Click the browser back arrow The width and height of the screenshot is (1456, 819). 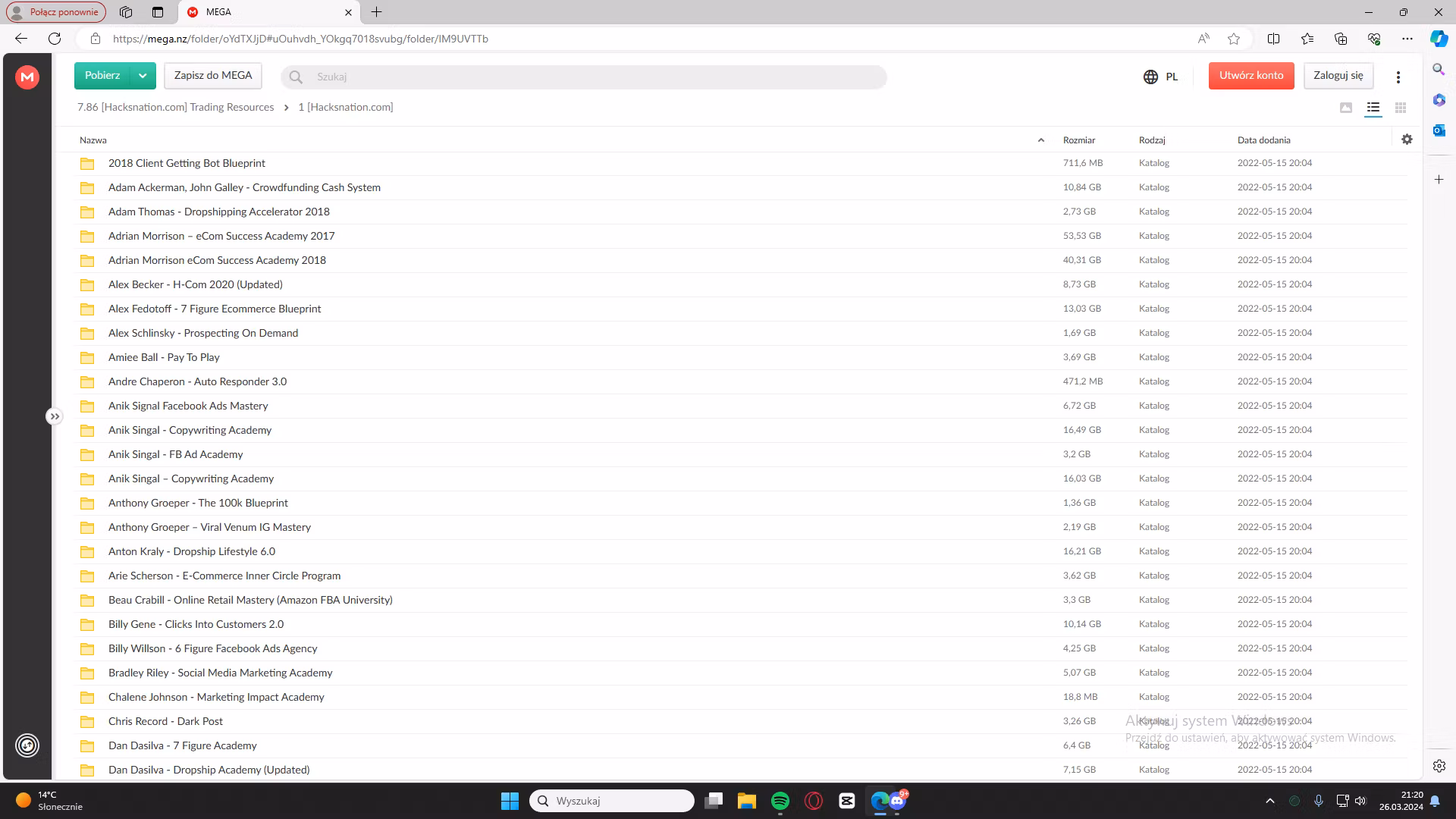click(21, 39)
